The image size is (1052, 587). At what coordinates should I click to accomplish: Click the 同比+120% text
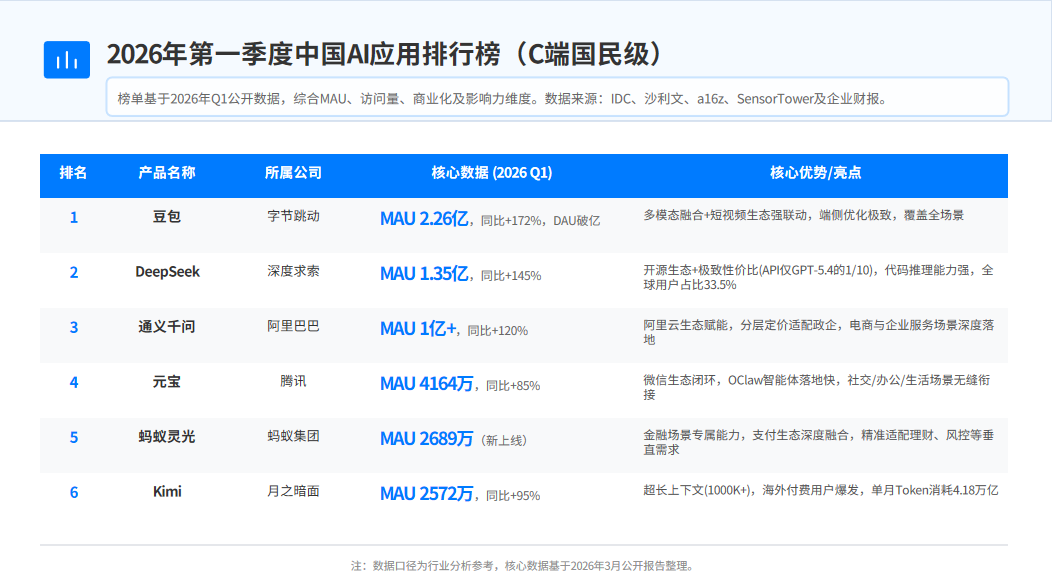497,331
